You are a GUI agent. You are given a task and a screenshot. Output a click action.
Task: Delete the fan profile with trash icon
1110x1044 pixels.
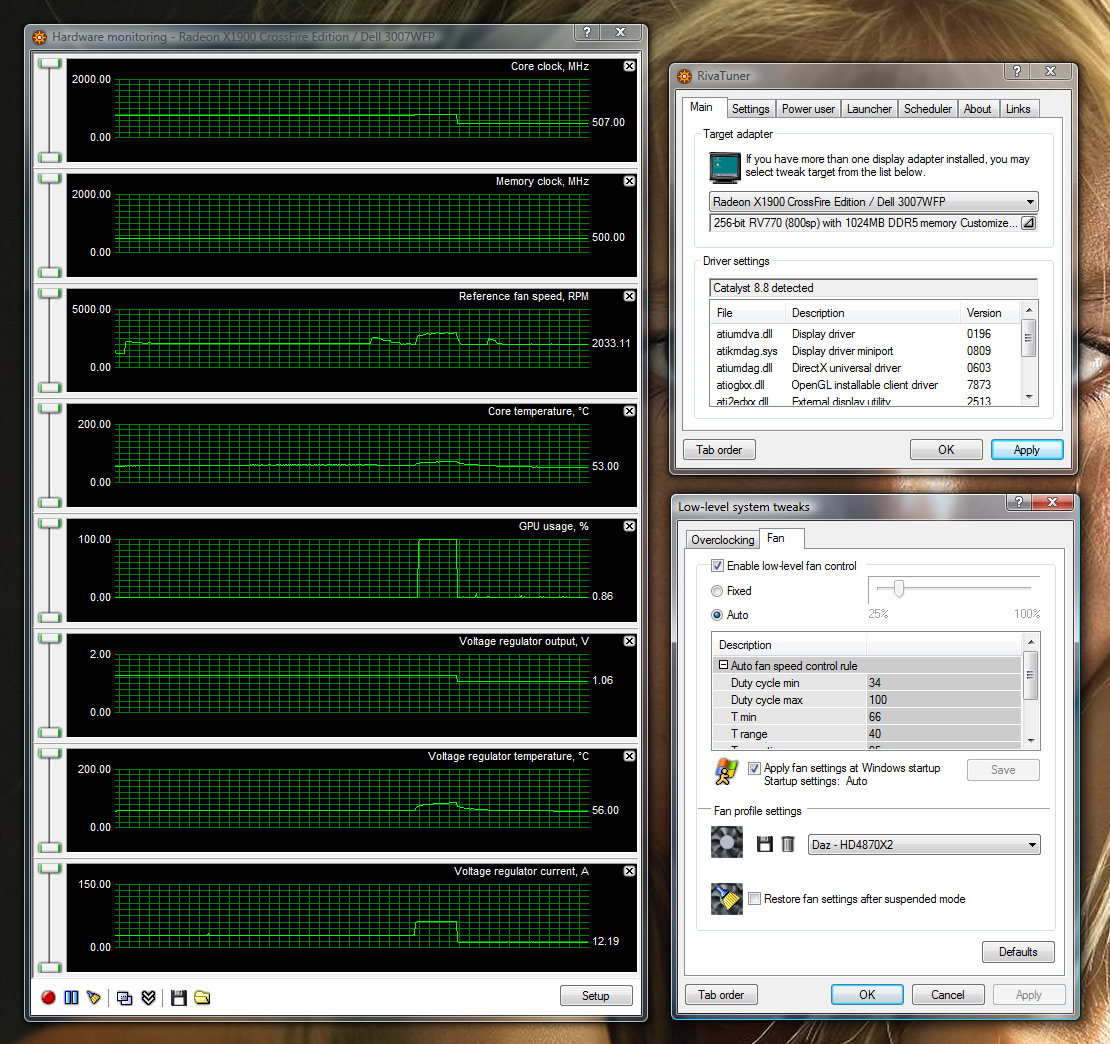788,844
